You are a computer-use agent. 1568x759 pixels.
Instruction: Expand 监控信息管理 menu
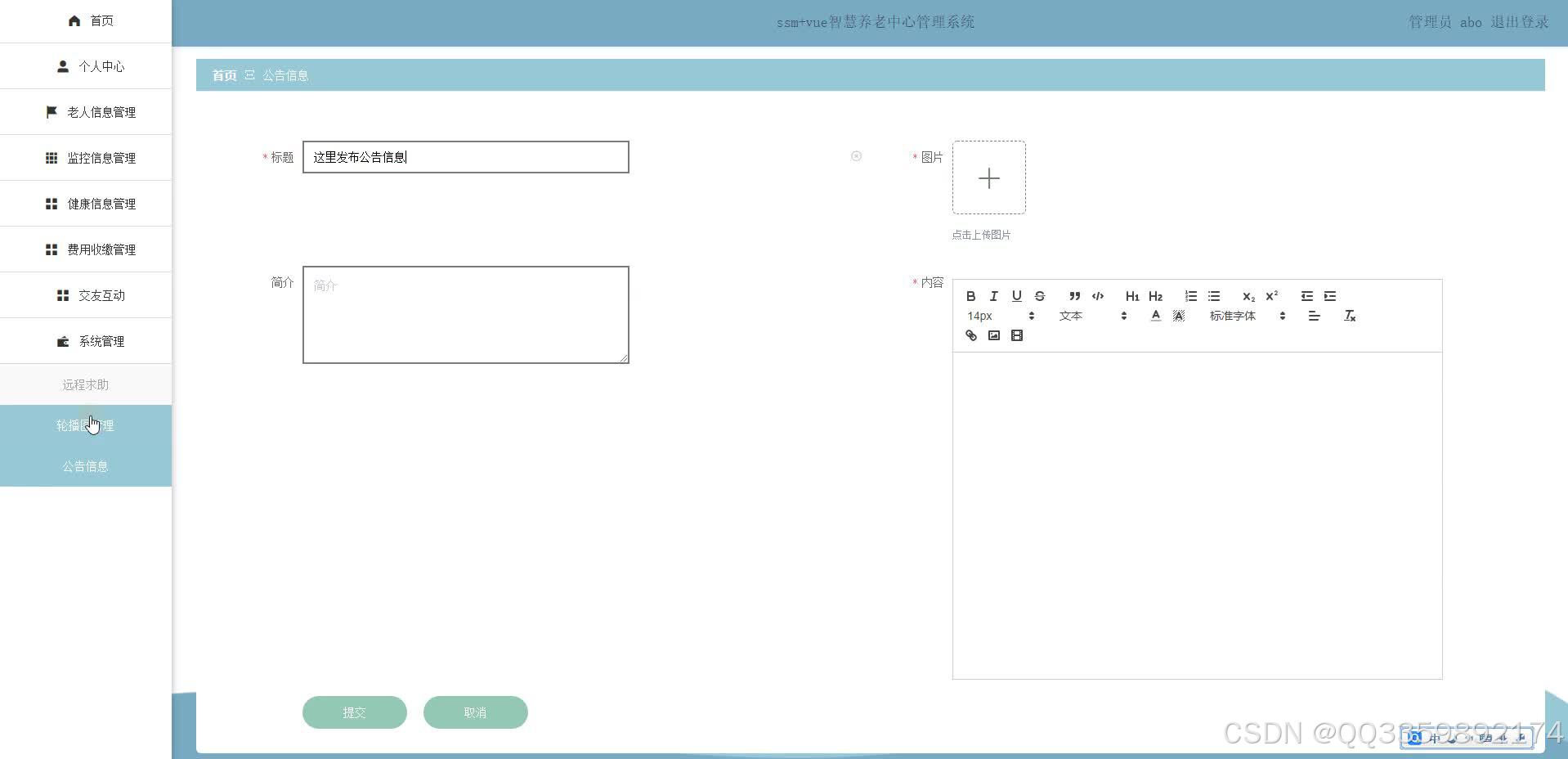86,158
